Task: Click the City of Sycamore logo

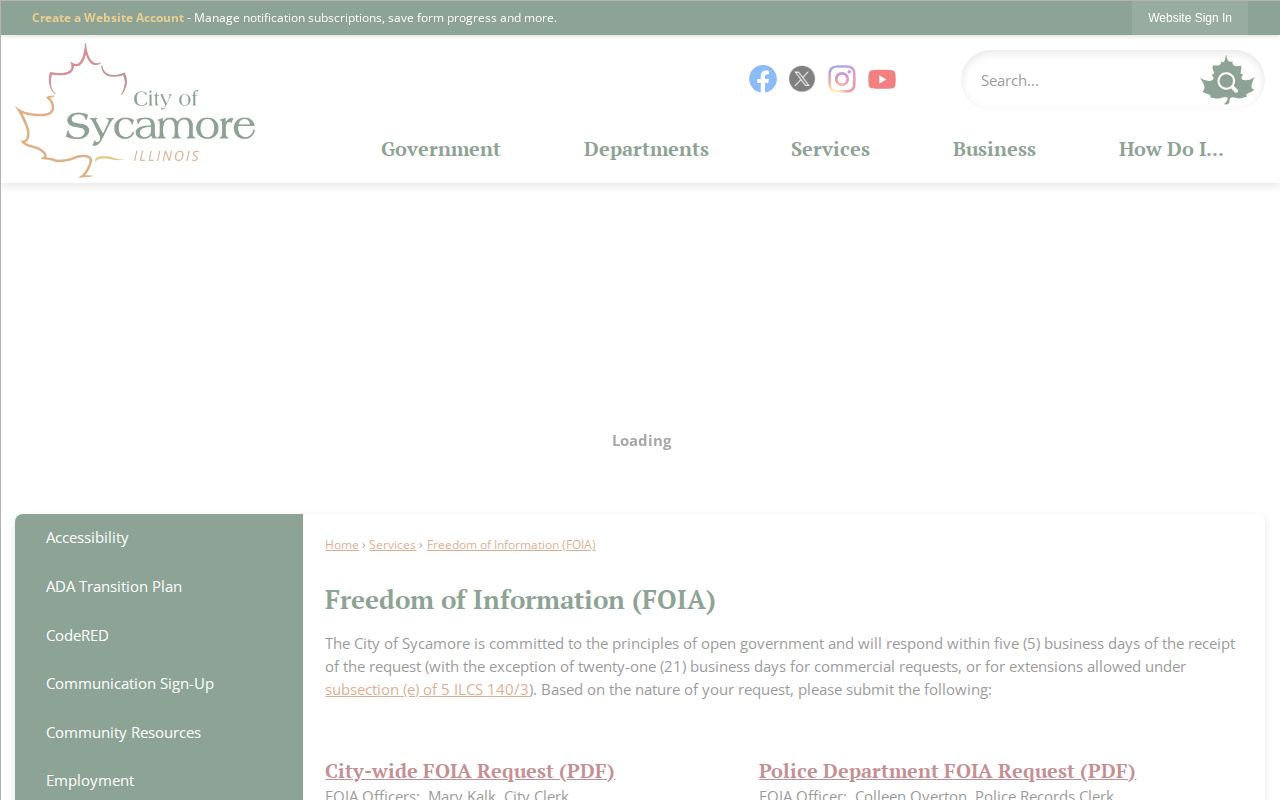Action: coord(136,110)
